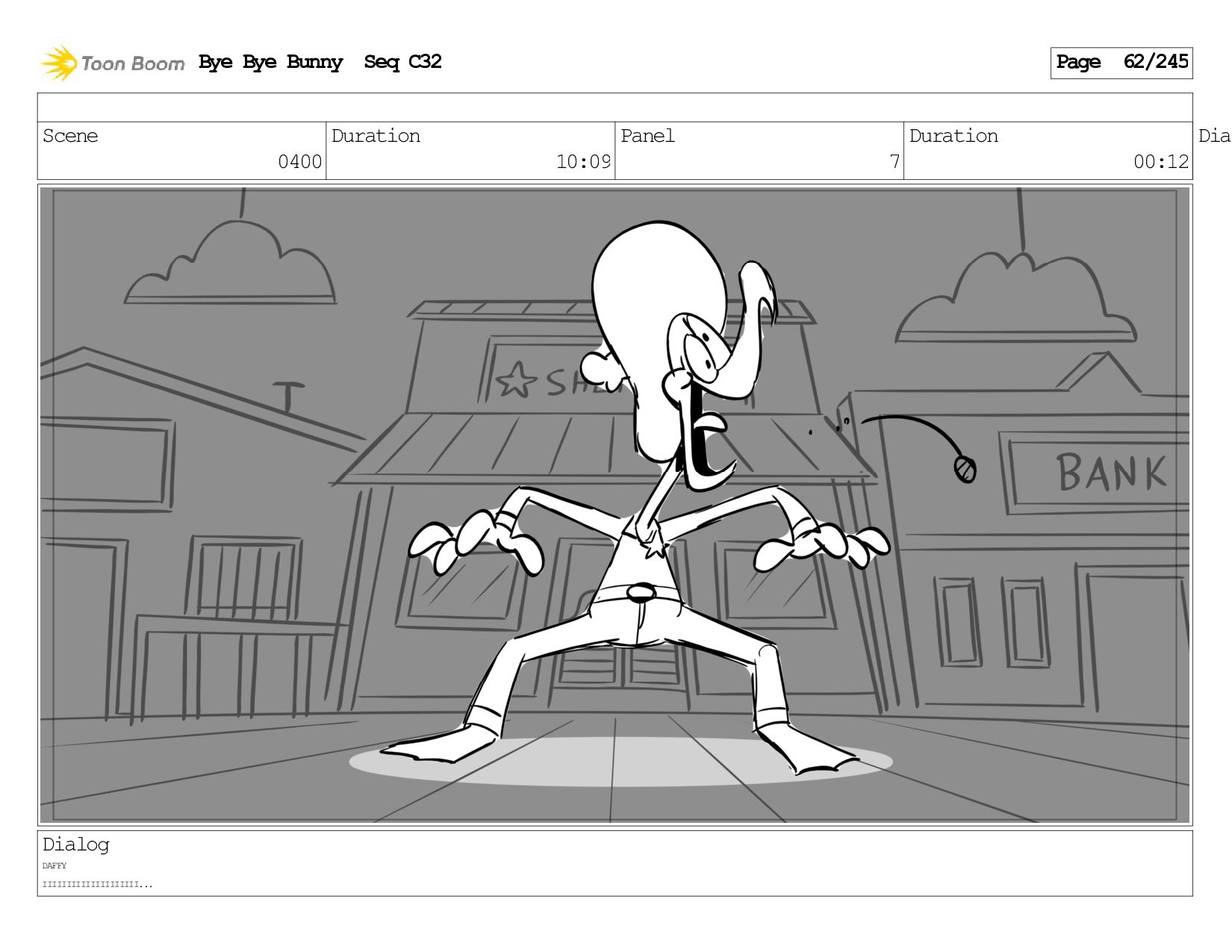Image resolution: width=1232 pixels, height=952 pixels.
Task: Select panel number 7
Action: (x=895, y=162)
